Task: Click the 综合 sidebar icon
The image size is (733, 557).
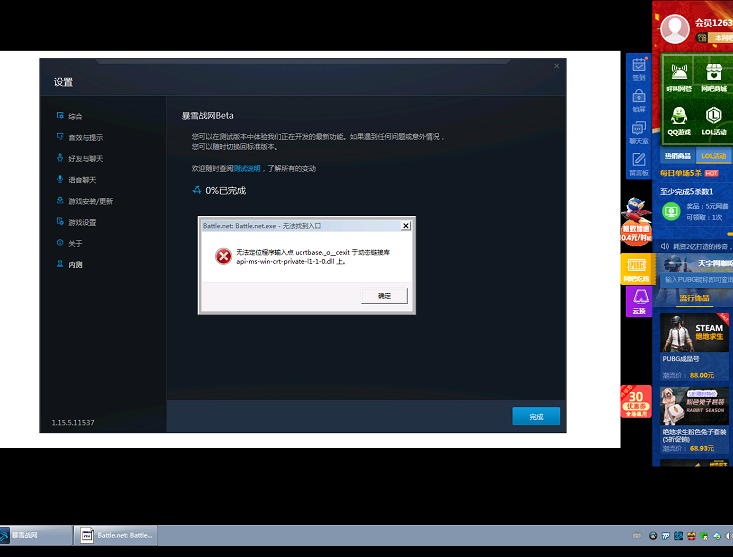Action: pos(60,115)
